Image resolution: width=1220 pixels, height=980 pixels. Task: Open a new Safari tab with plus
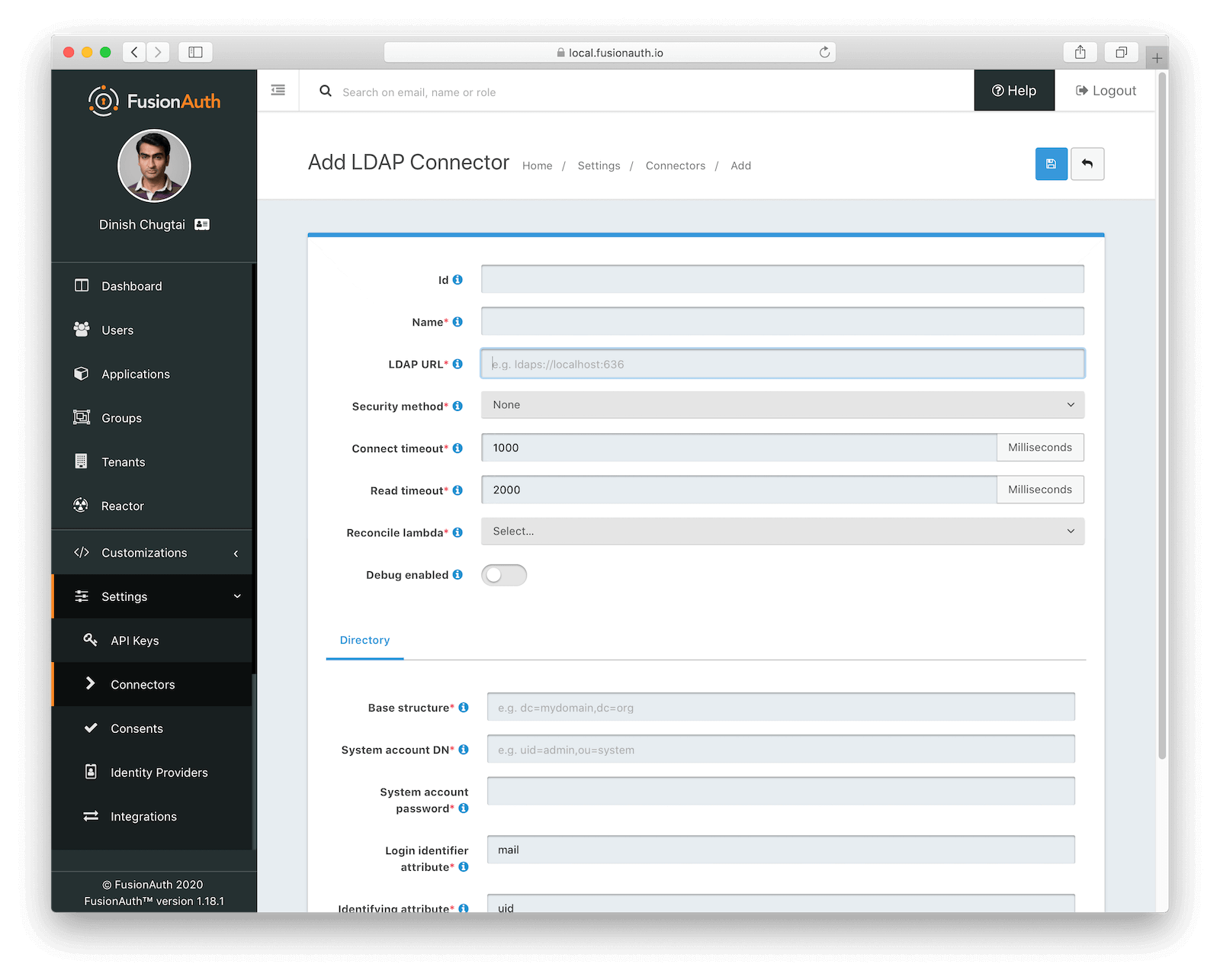click(1157, 58)
